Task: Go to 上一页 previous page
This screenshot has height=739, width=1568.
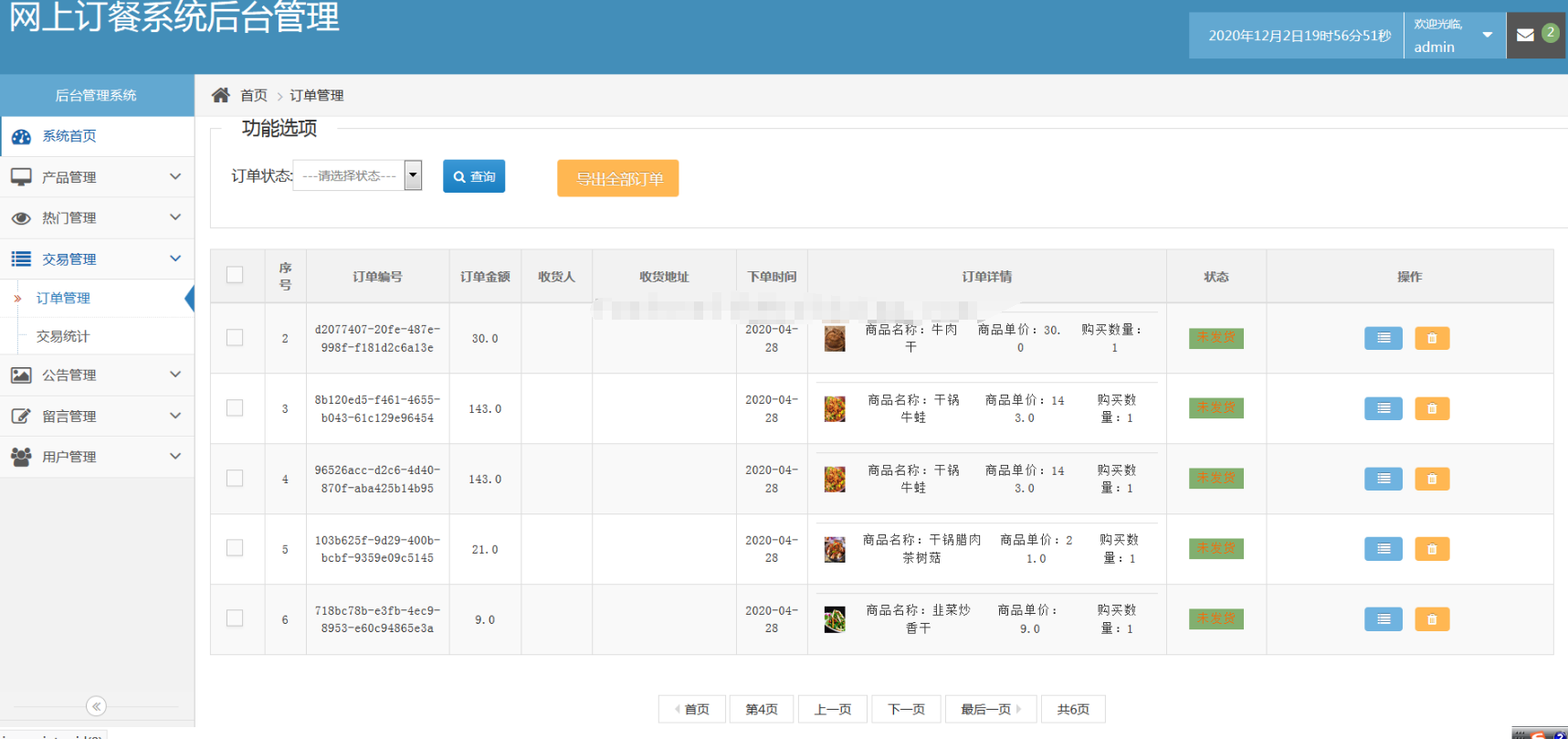Action: point(833,709)
